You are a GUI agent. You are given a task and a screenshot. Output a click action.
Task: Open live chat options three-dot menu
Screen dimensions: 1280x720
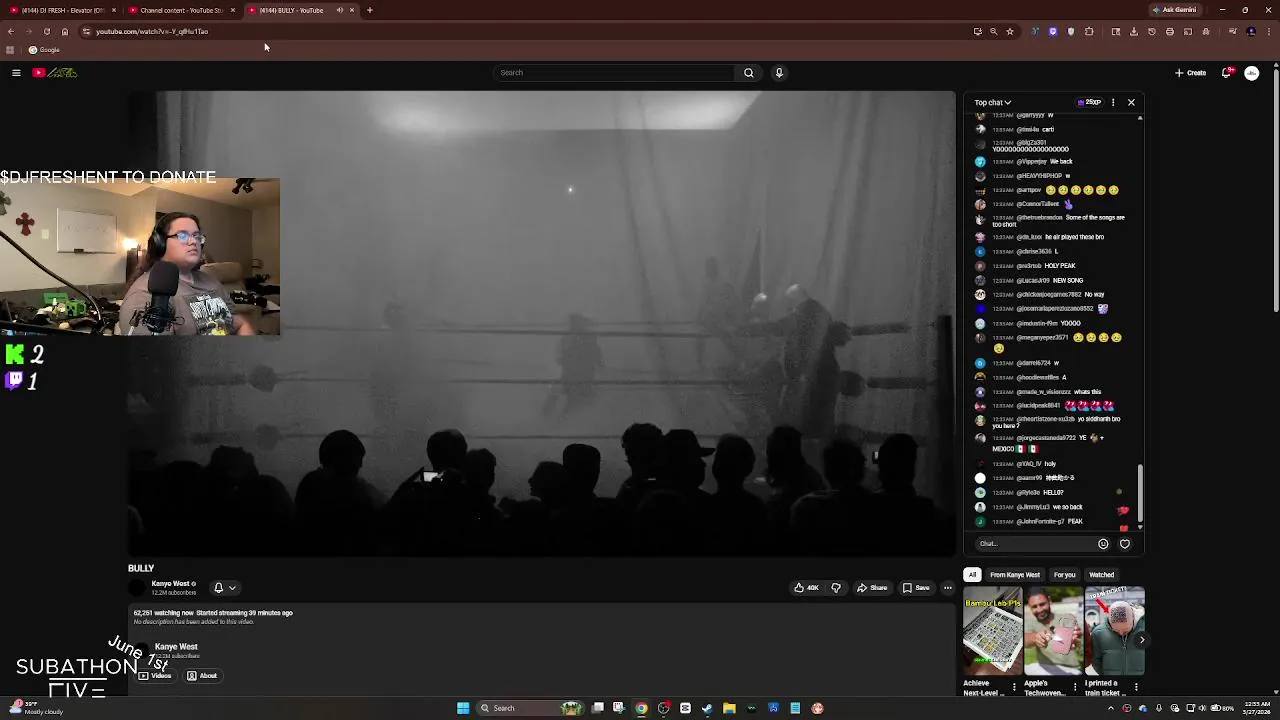[x=1113, y=102]
